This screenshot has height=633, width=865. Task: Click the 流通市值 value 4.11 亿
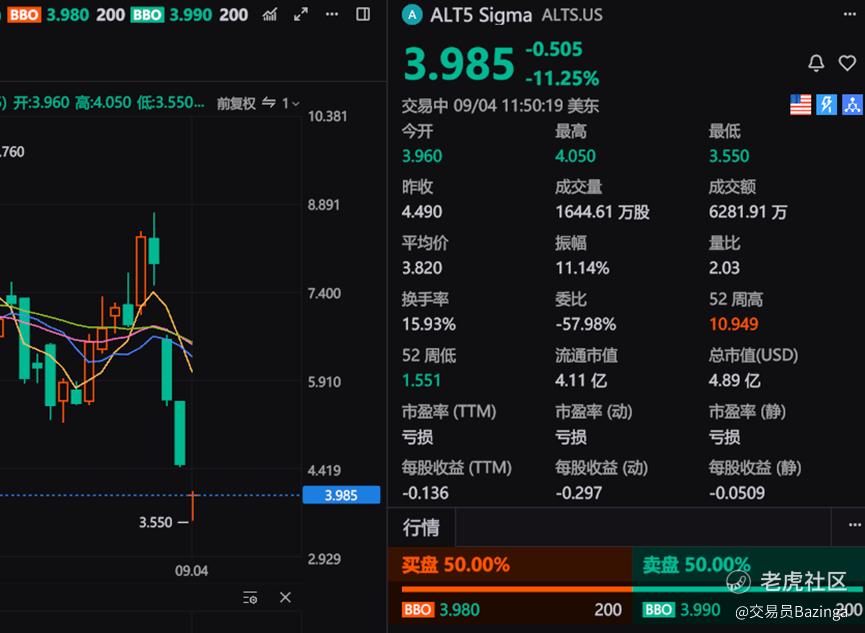[x=581, y=381]
